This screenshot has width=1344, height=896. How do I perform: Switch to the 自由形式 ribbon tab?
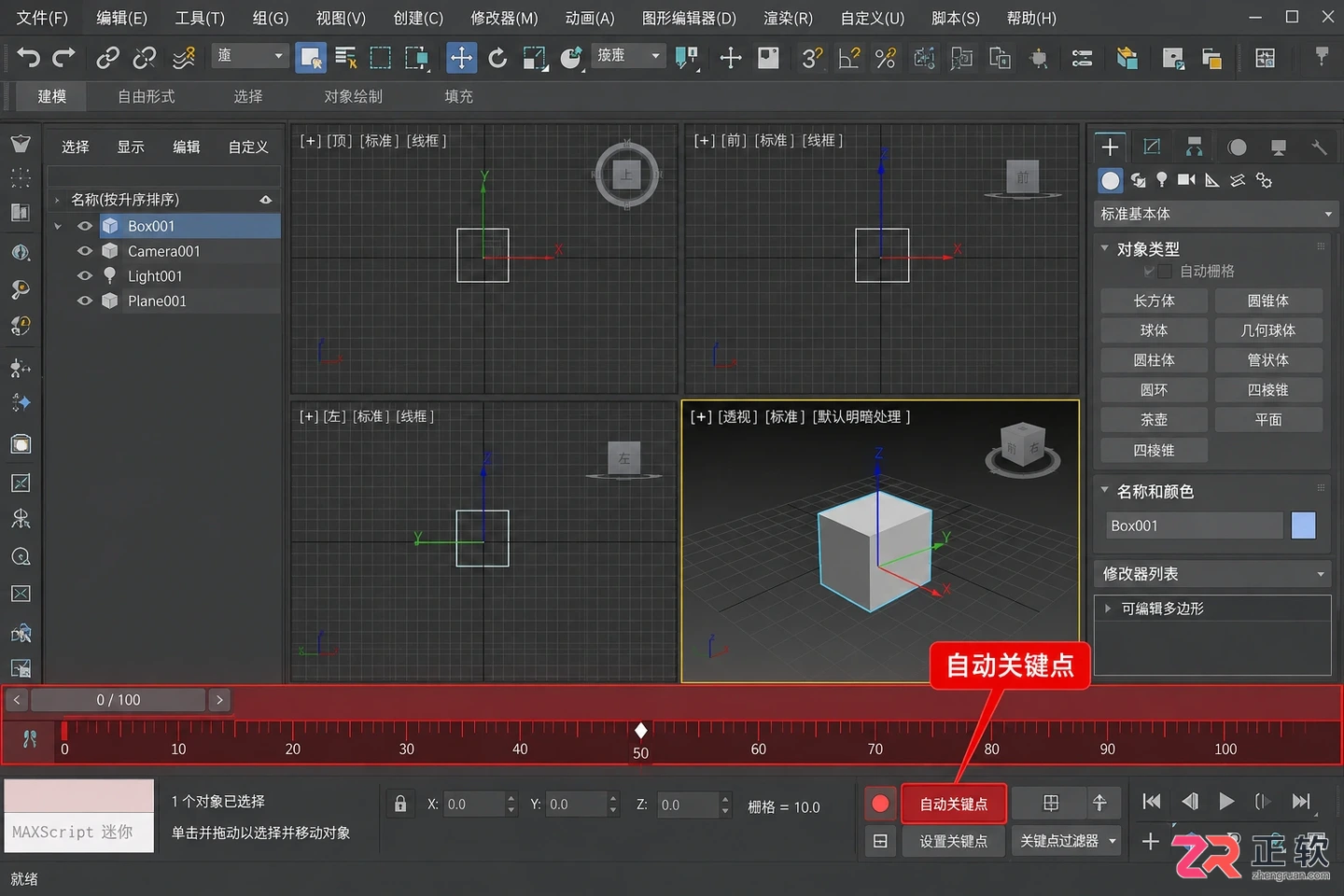coord(147,96)
